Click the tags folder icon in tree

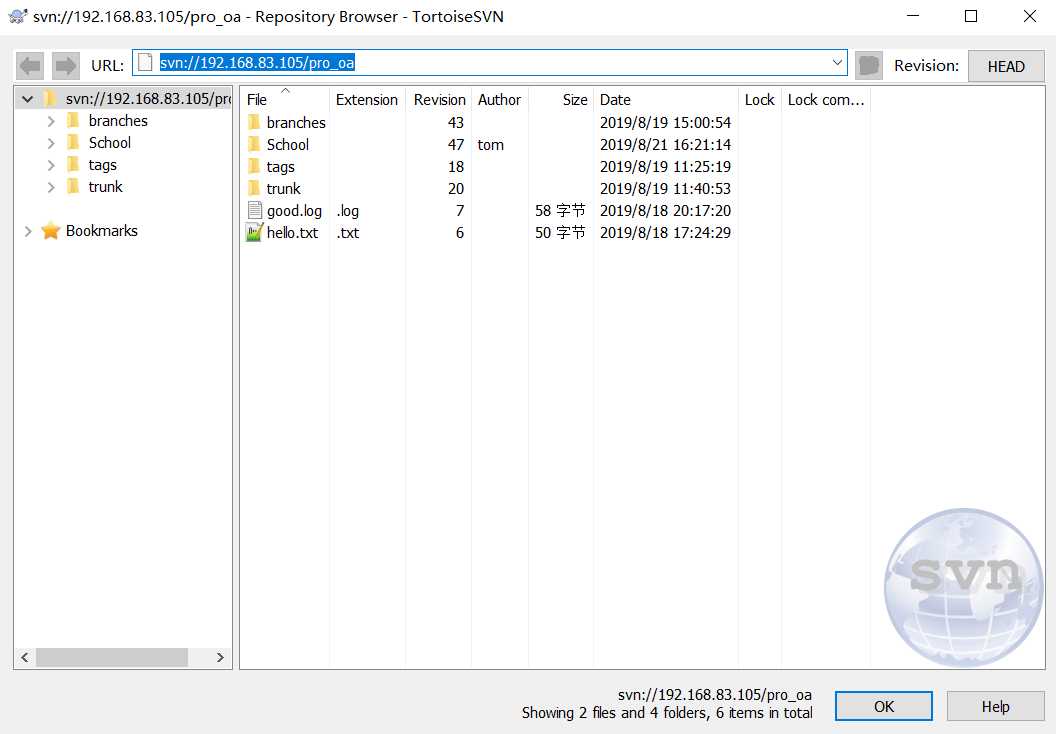click(73, 164)
